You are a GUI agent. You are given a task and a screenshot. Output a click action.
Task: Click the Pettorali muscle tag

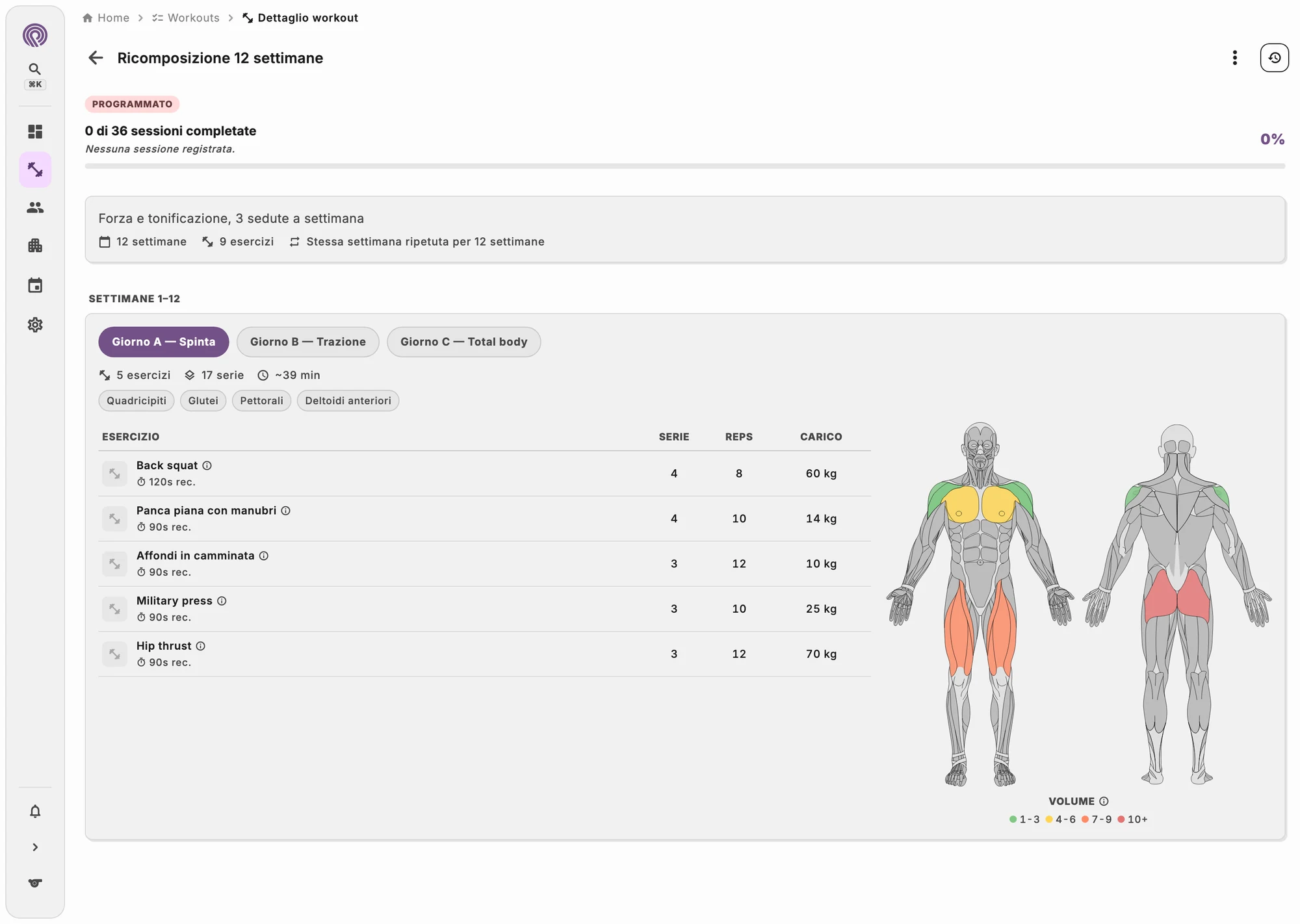pos(261,400)
